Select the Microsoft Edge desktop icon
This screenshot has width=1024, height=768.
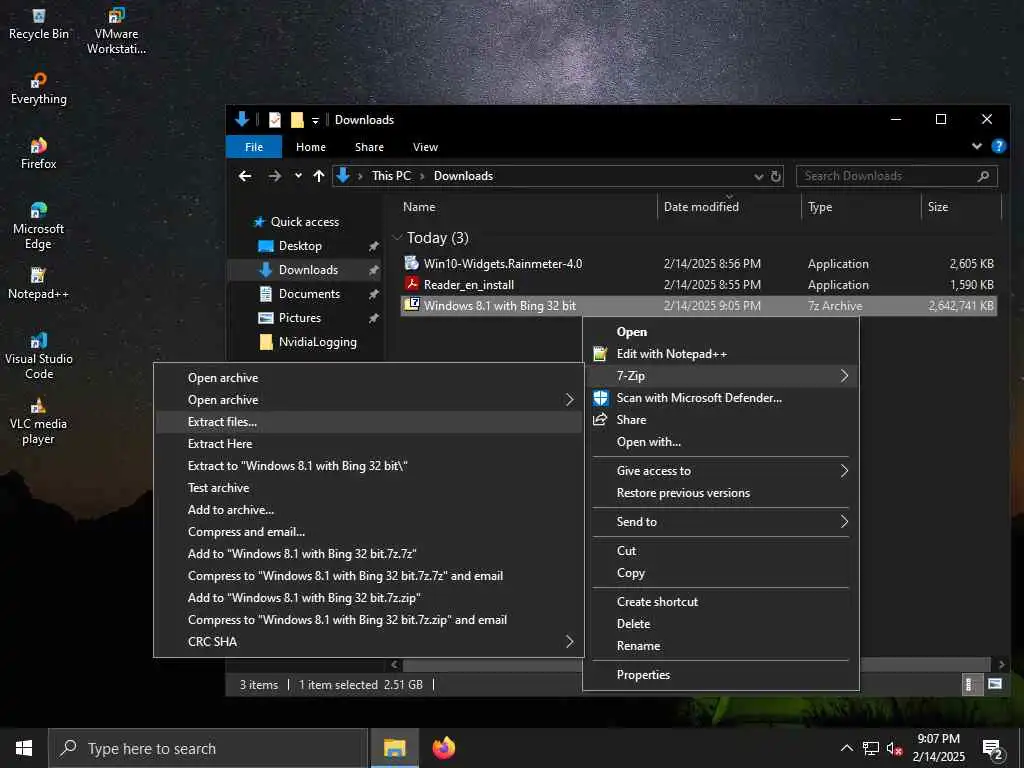(39, 226)
